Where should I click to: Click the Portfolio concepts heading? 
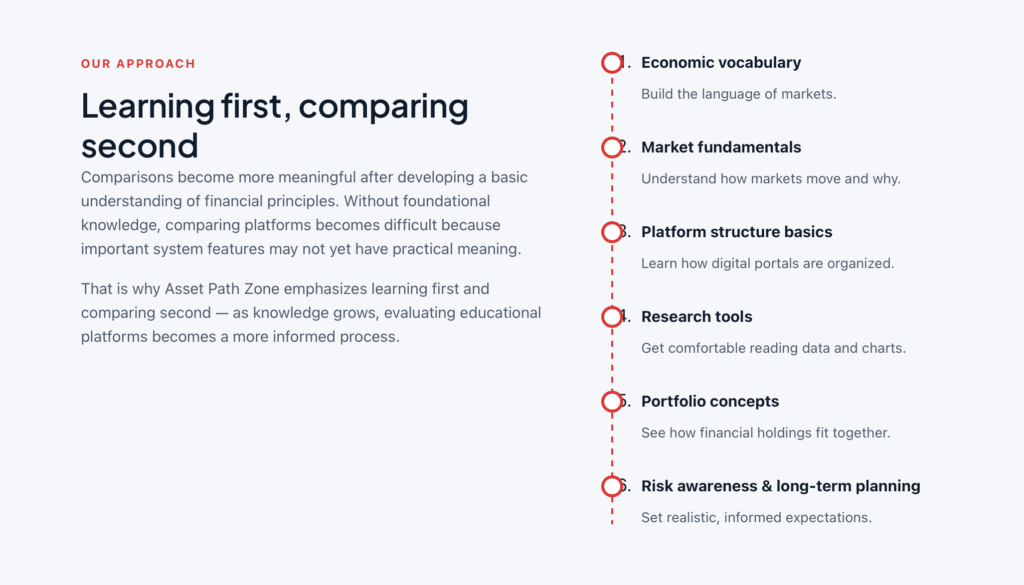710,402
